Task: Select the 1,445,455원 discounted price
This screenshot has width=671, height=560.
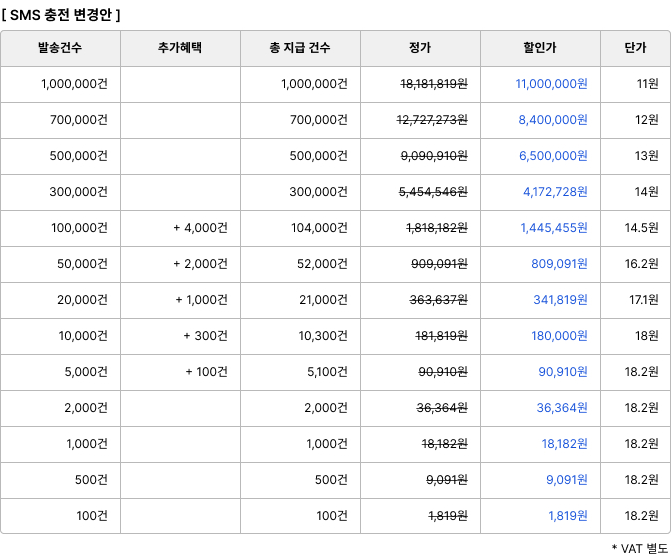Action: (x=553, y=228)
